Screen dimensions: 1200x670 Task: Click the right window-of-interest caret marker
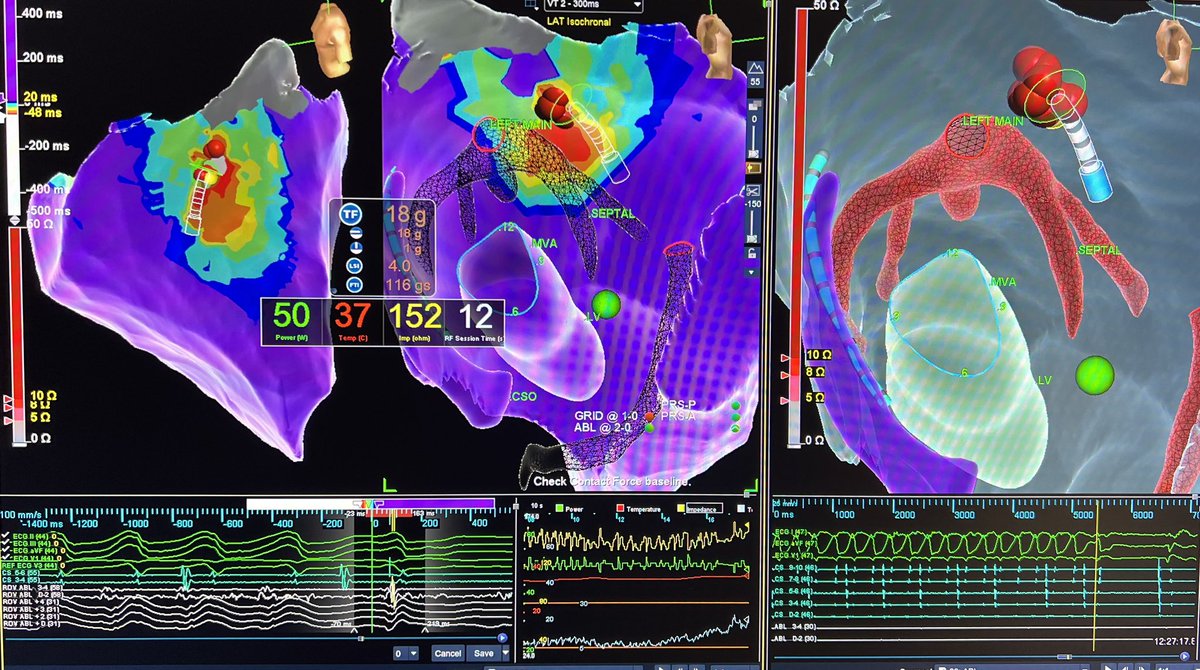pyautogui.click(x=425, y=630)
